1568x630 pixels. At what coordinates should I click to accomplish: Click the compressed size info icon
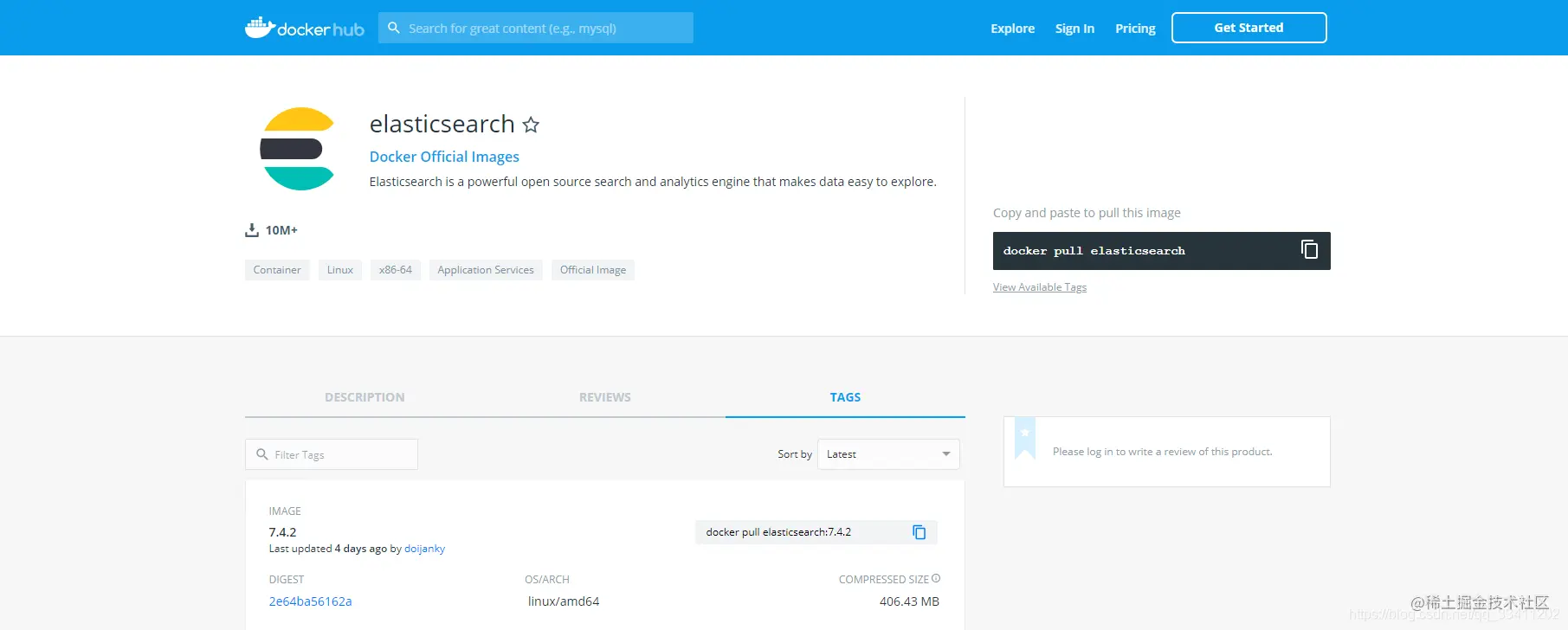click(936, 578)
